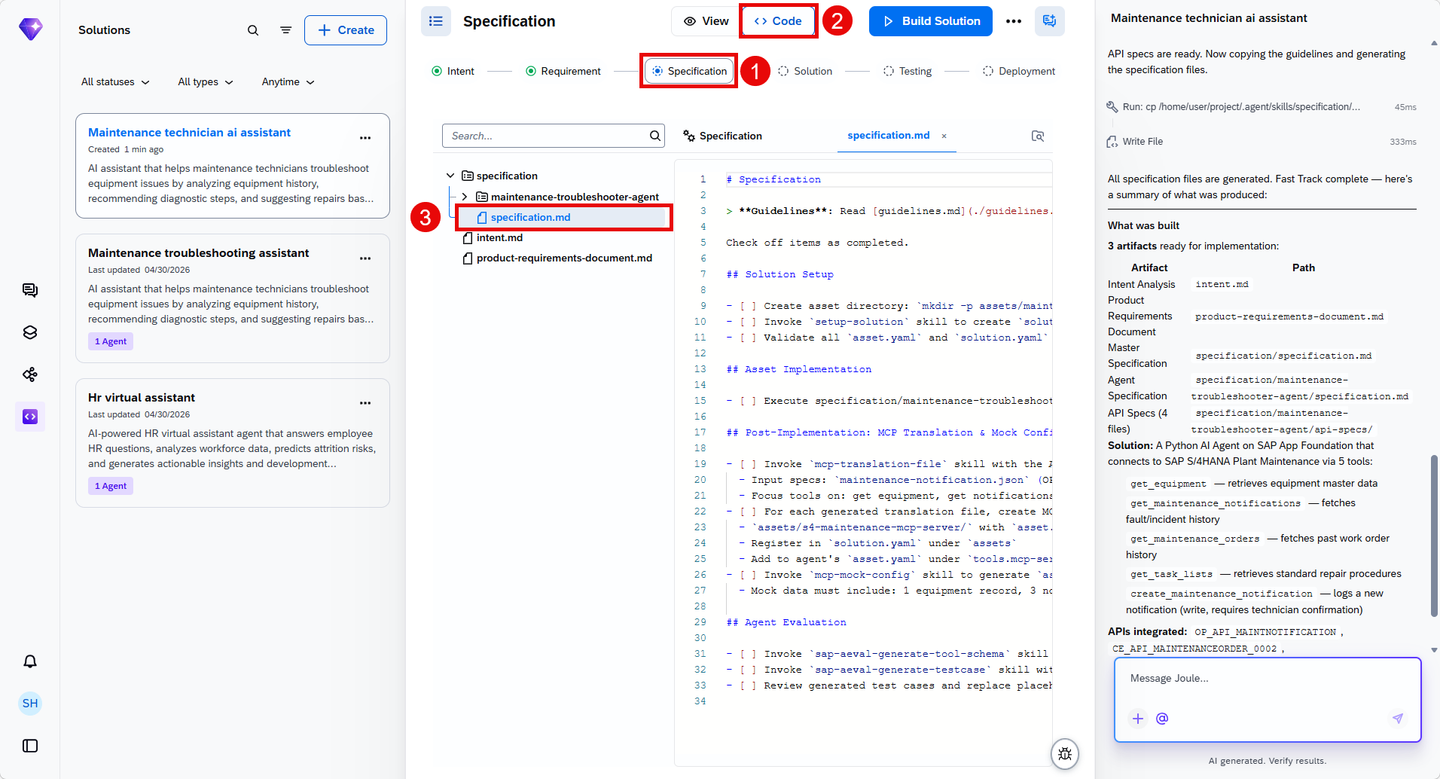Open notifications bell in the left rail

30,661
